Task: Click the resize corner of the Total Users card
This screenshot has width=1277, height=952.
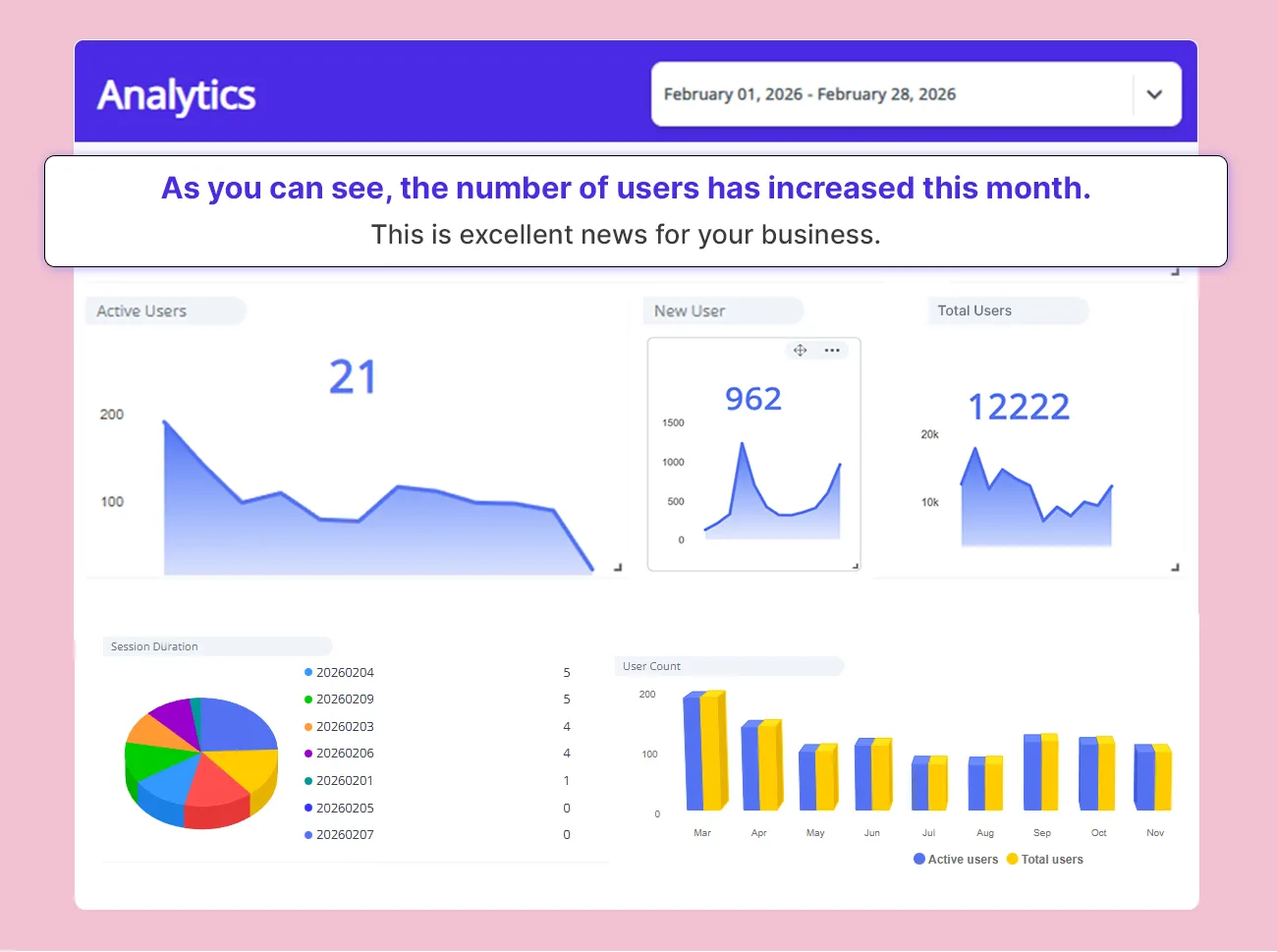Action: pos(1175,566)
